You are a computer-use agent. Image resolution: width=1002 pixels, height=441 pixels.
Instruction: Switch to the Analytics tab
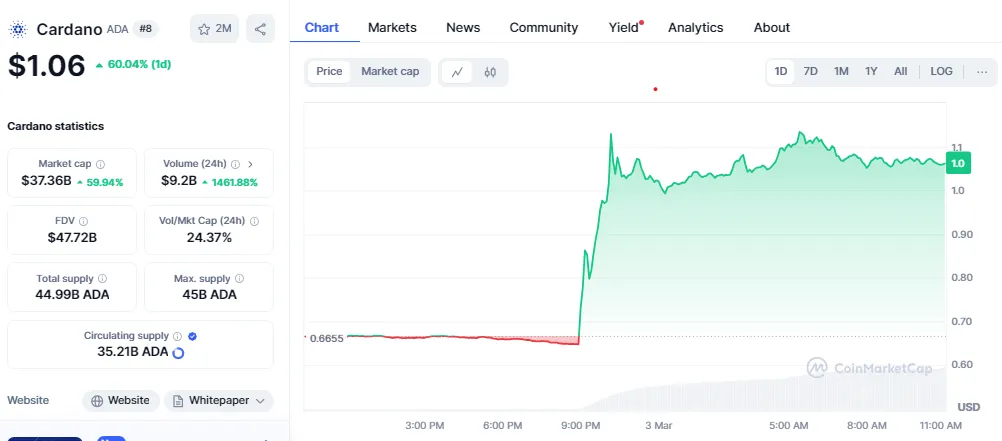click(x=695, y=28)
